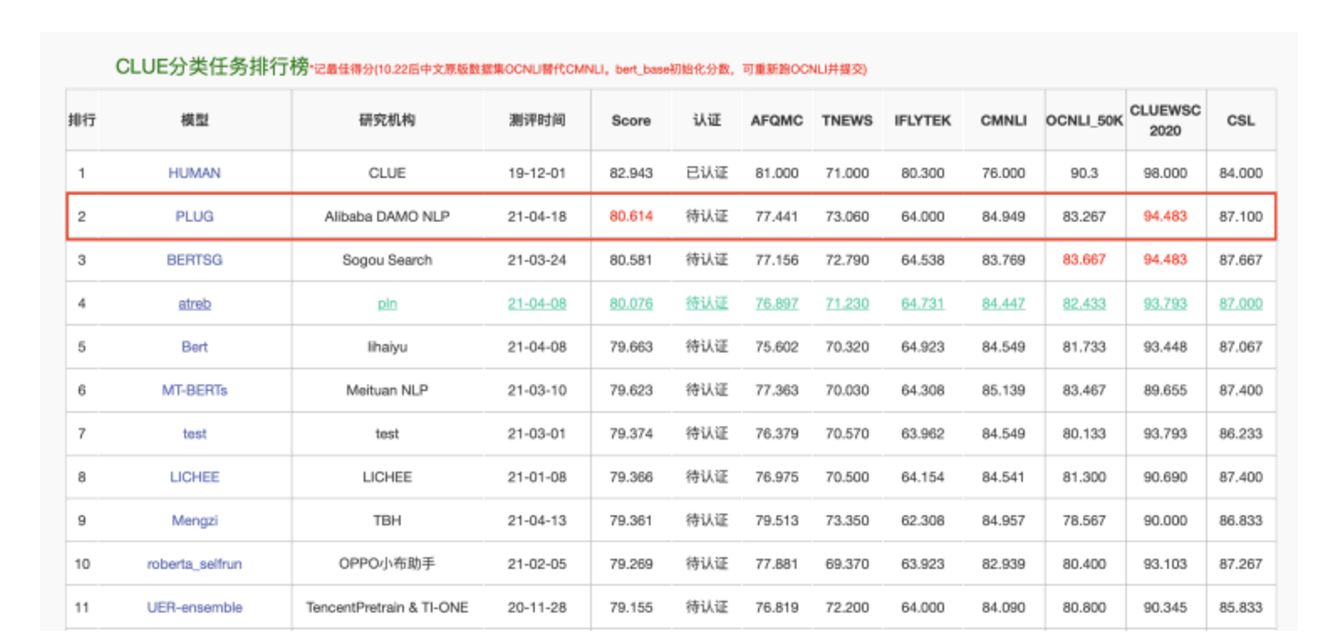Click the 21-04-18 date cell

537,216
